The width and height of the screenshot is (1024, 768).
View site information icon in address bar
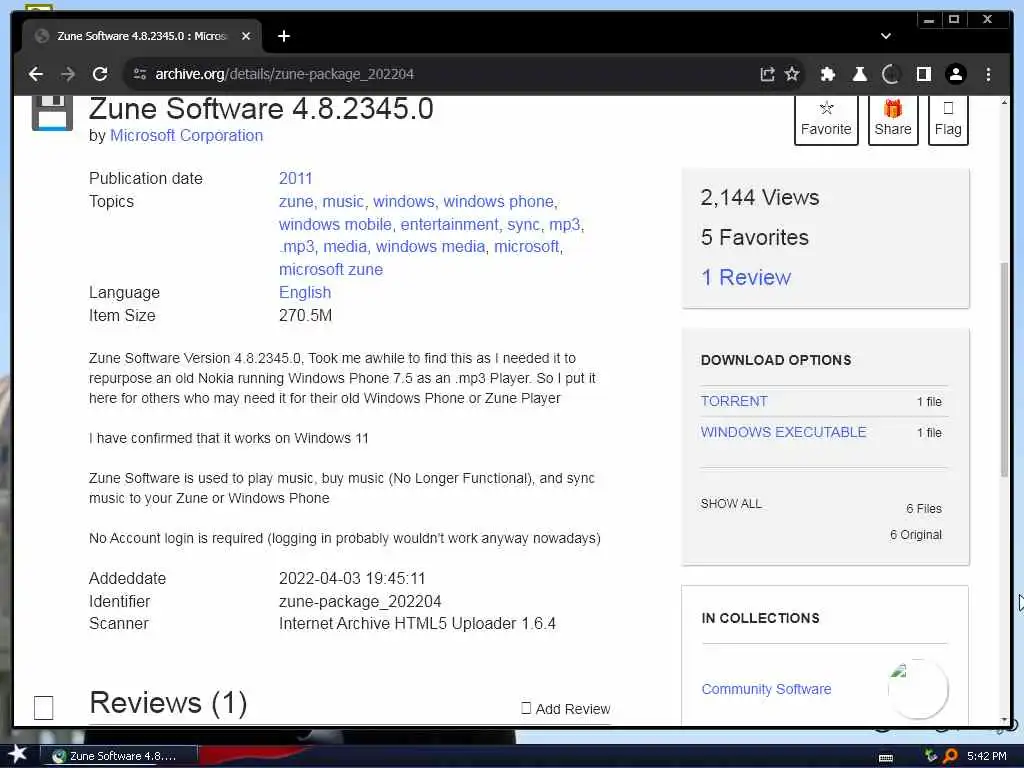pos(140,74)
